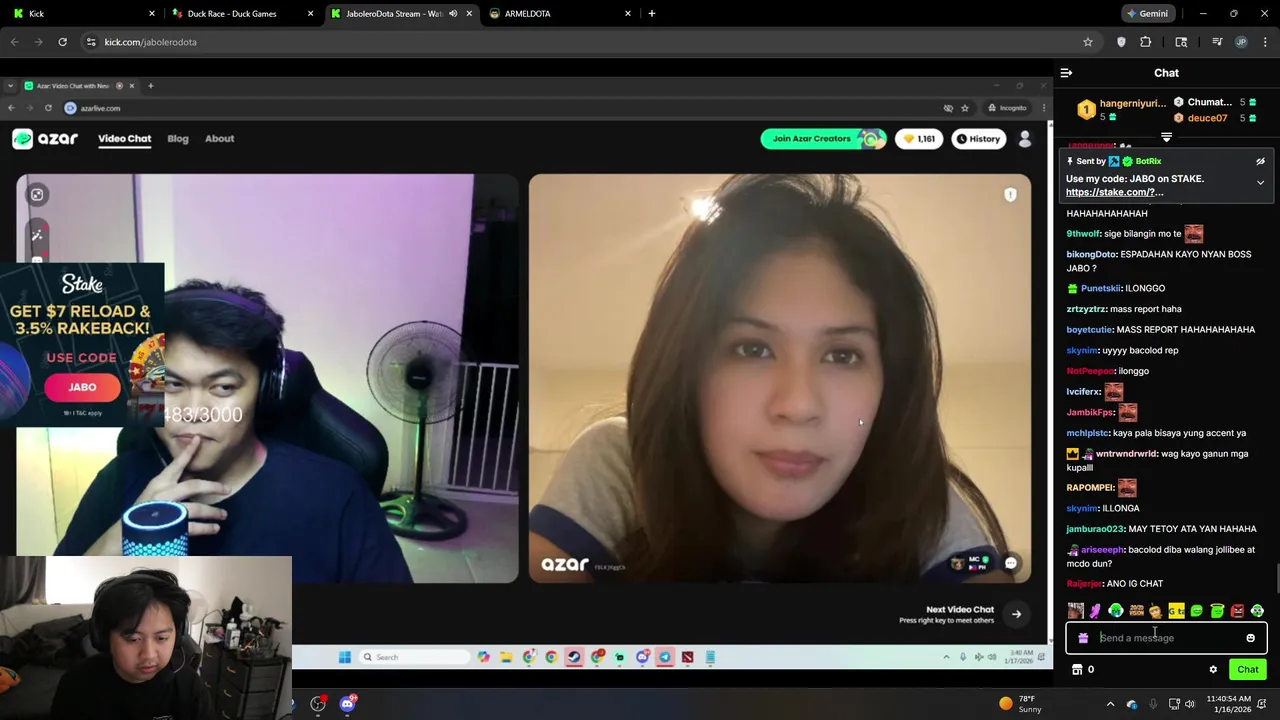1280x720 pixels.
Task: Reload the kick.com page
Action: point(62,42)
